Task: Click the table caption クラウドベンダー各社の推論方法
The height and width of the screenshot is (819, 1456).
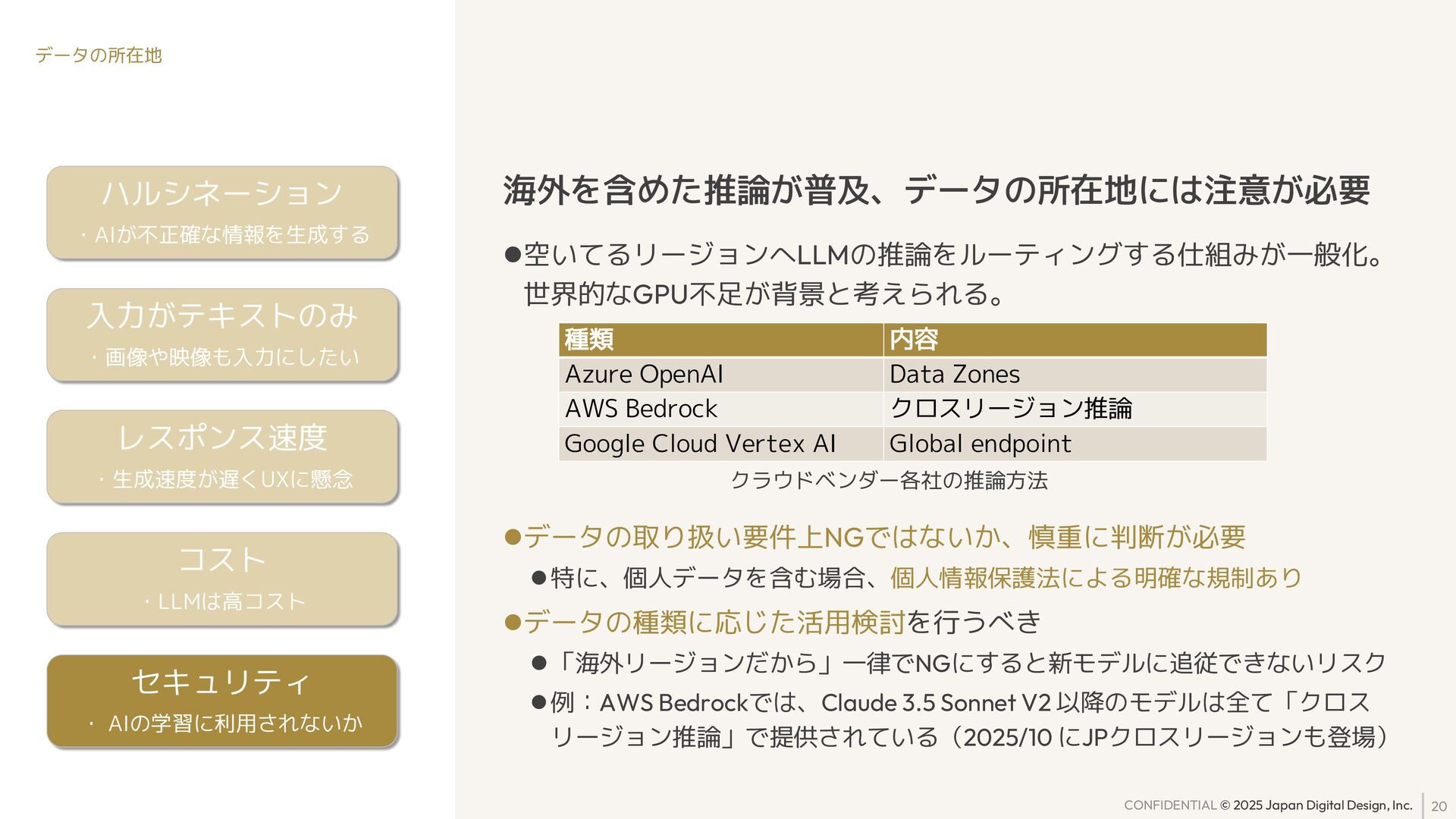Action: [889, 480]
